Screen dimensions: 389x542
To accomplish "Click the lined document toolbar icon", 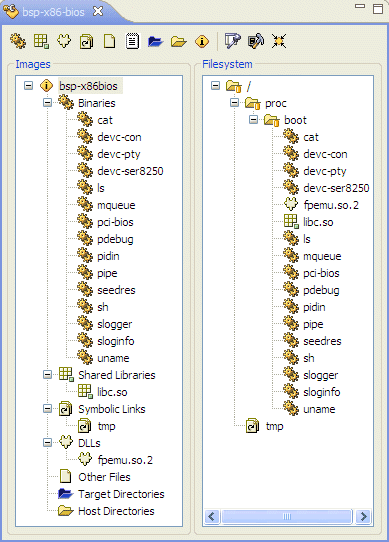I will (x=132, y=41).
